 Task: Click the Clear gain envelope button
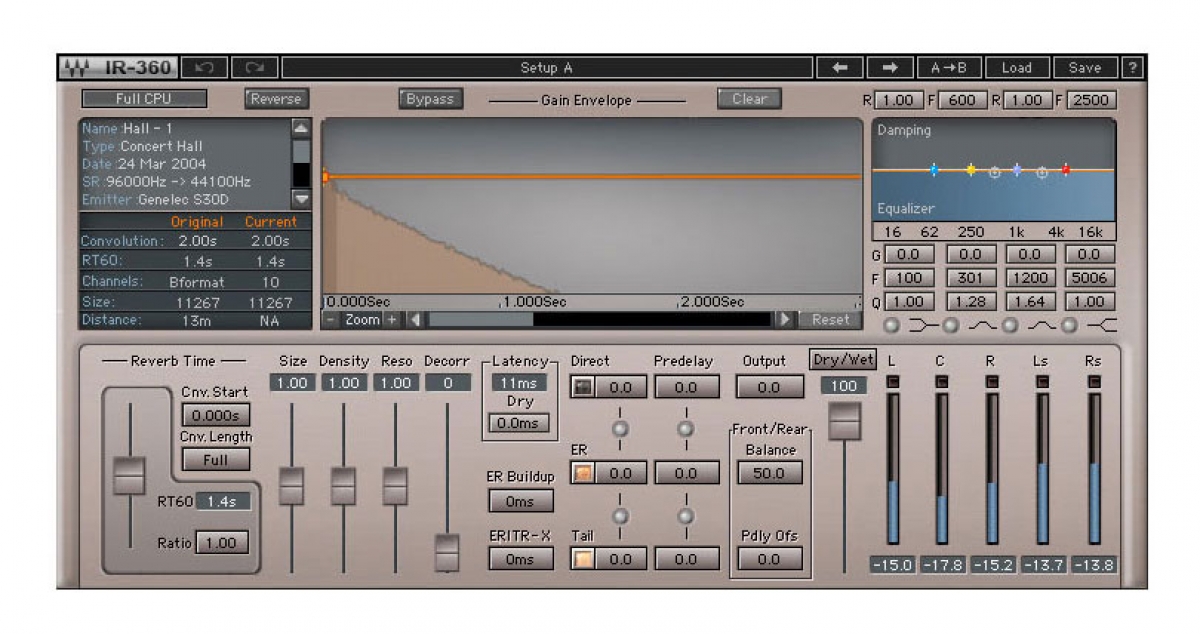(750, 99)
